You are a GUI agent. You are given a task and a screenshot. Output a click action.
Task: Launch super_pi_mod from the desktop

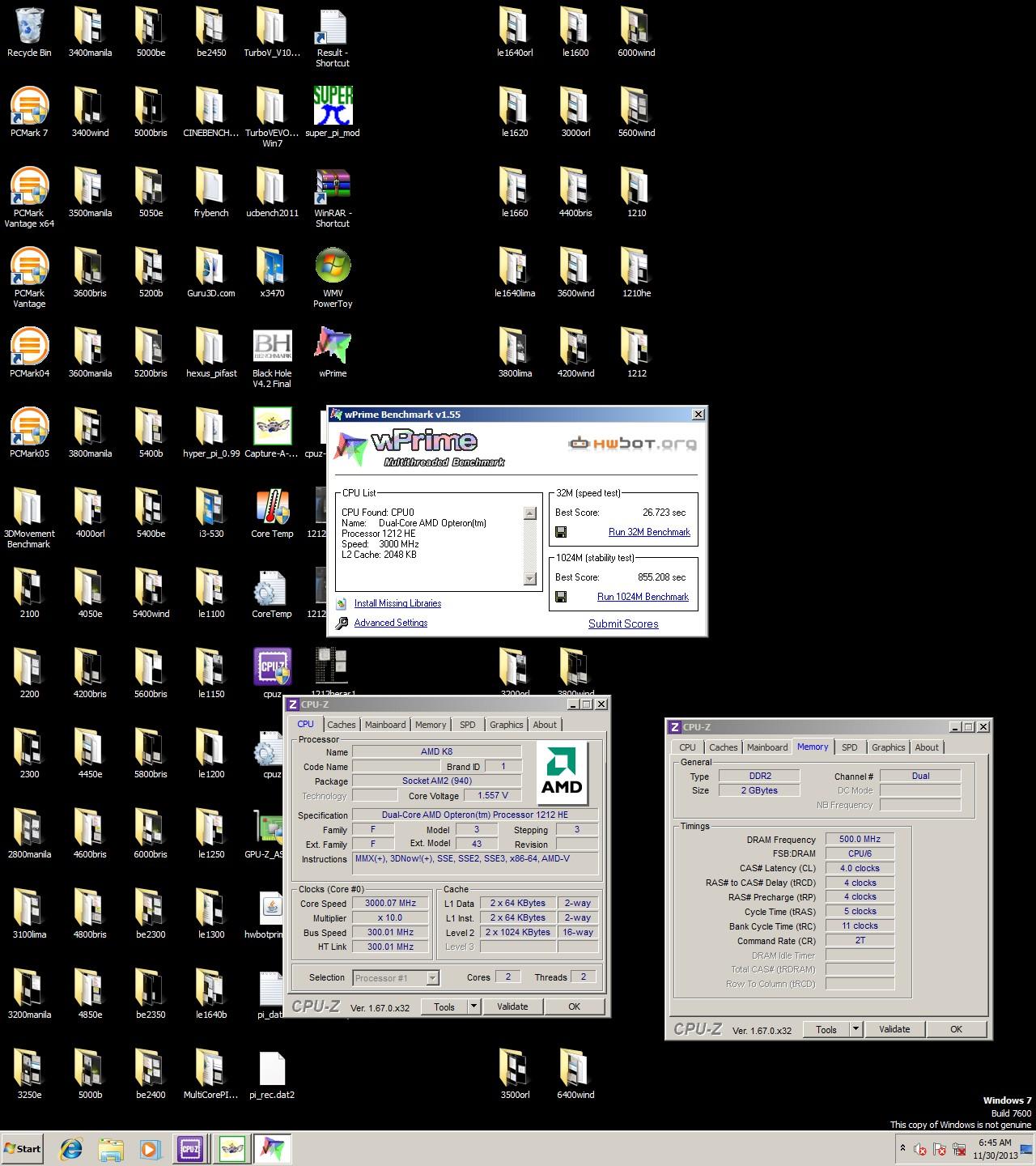333,113
